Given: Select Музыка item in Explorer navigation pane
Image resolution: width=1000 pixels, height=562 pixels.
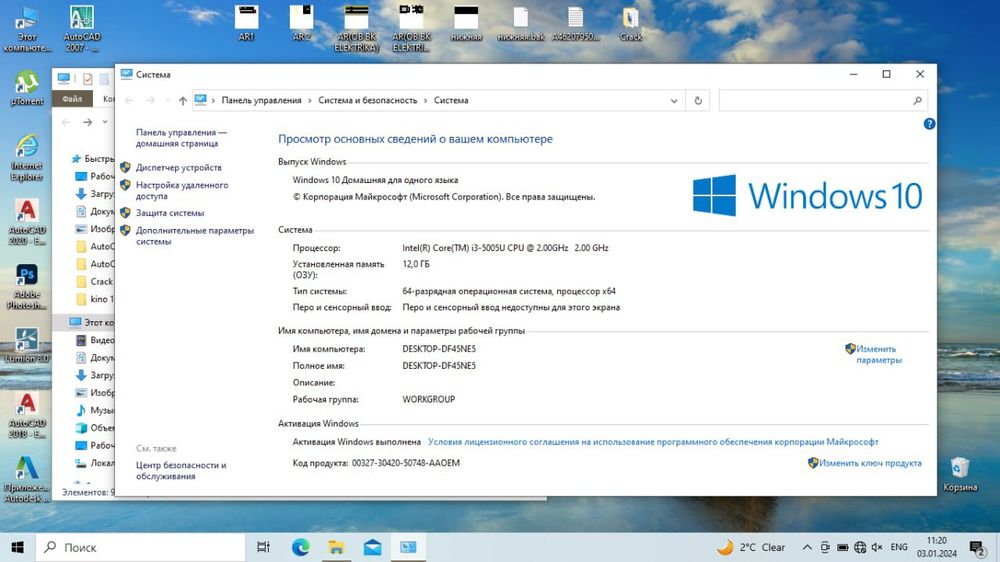Looking at the screenshot, I should tap(94, 410).
